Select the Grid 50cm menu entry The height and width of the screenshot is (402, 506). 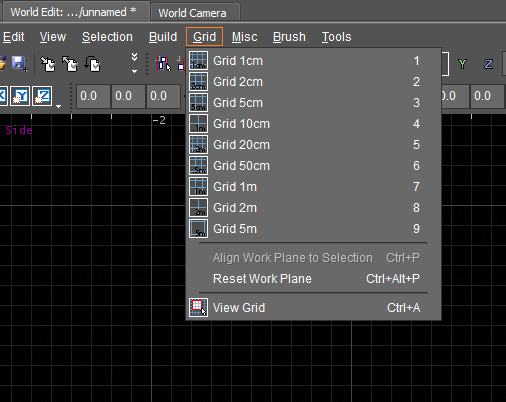313,166
